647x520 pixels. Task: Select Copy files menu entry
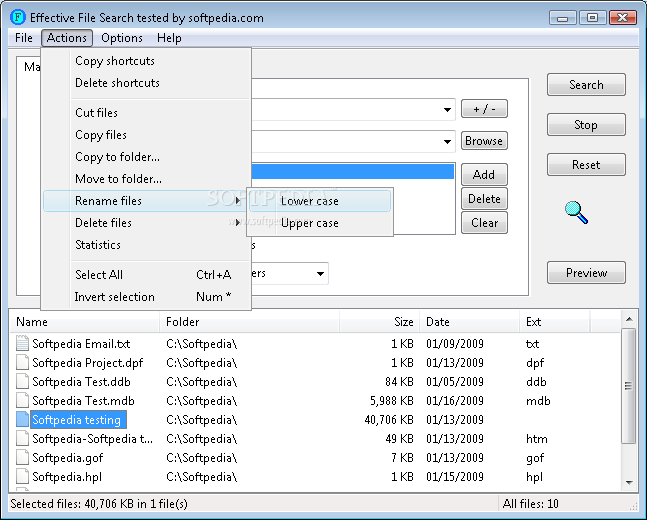point(147,135)
